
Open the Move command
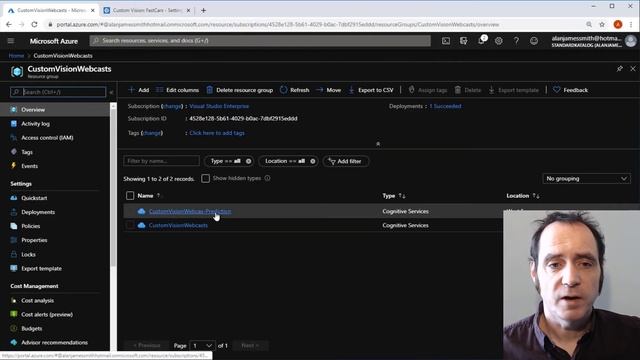tap(328, 90)
